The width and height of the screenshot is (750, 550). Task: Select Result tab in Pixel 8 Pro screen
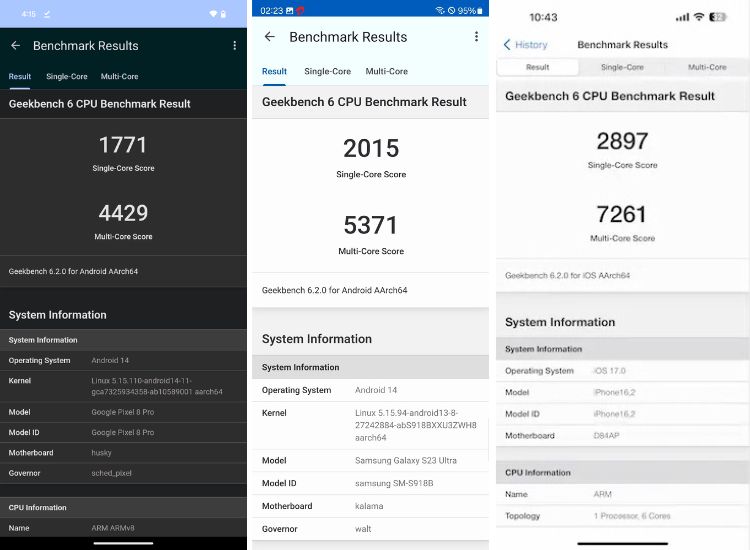(x=20, y=77)
